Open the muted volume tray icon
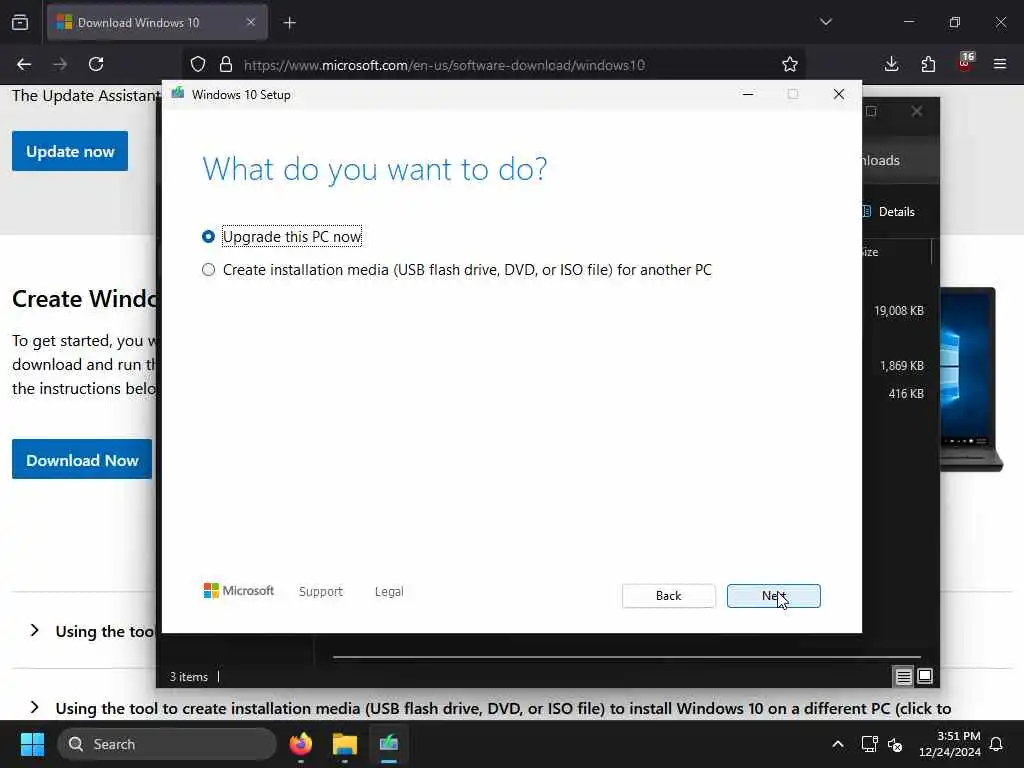The width and height of the screenshot is (1024, 768). coord(895,744)
